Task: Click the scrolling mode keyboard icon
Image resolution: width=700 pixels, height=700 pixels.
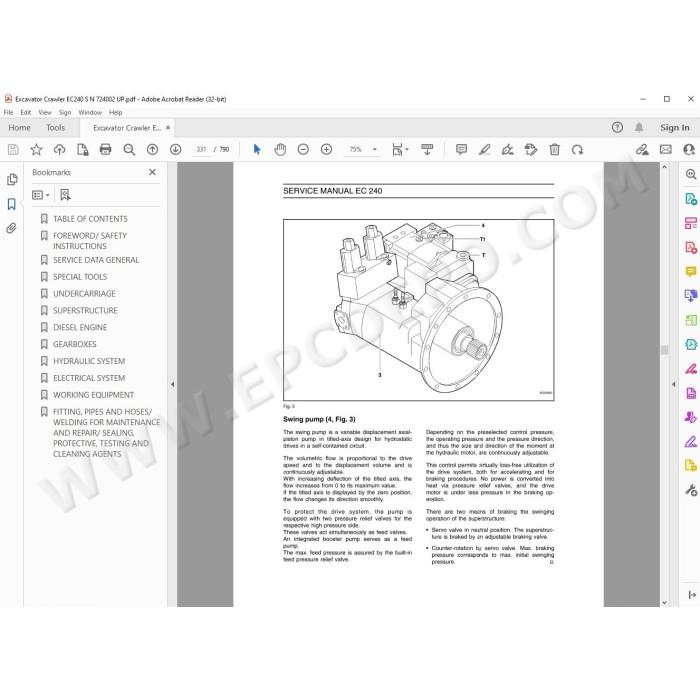Action: [427, 150]
